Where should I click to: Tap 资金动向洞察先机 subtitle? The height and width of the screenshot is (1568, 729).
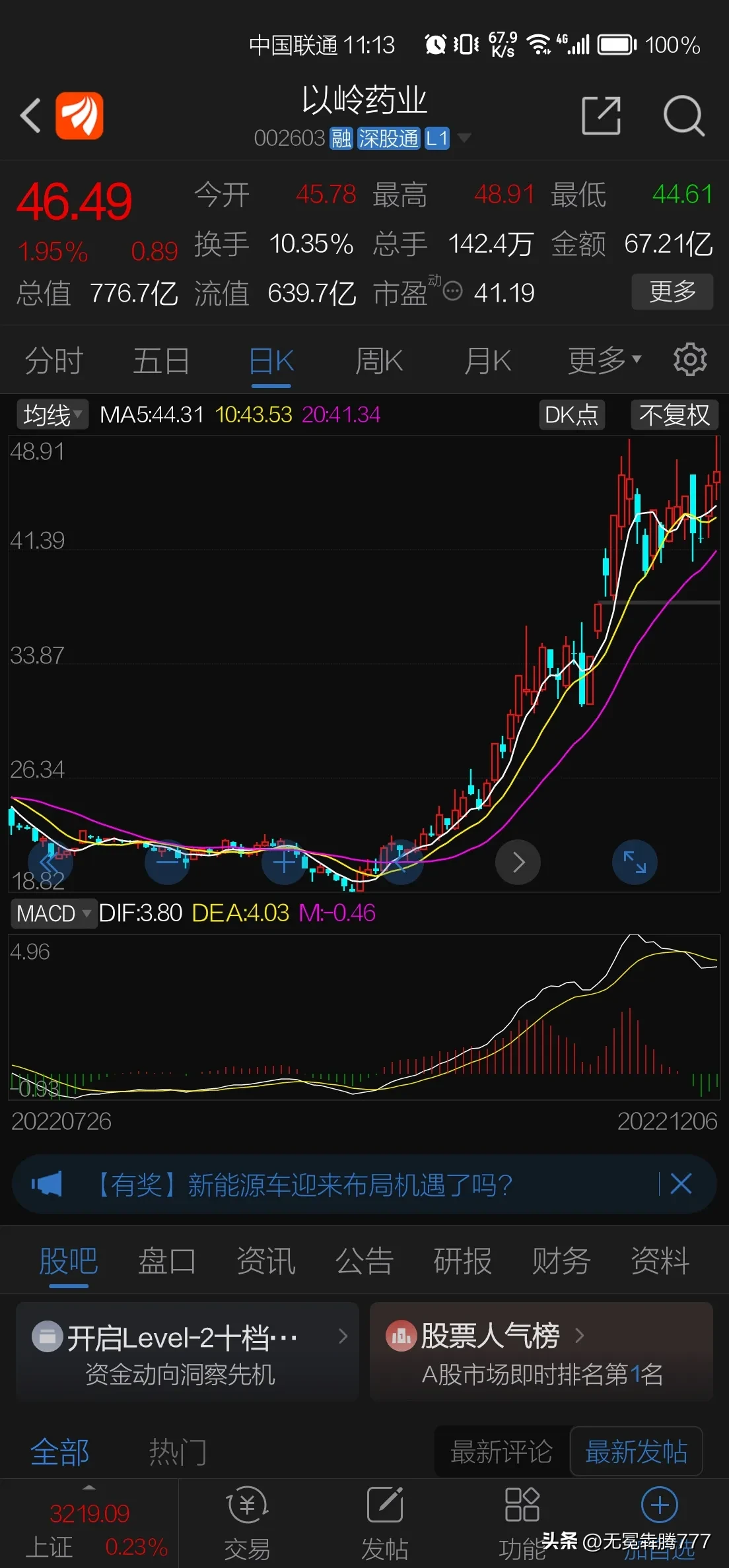[180, 1375]
